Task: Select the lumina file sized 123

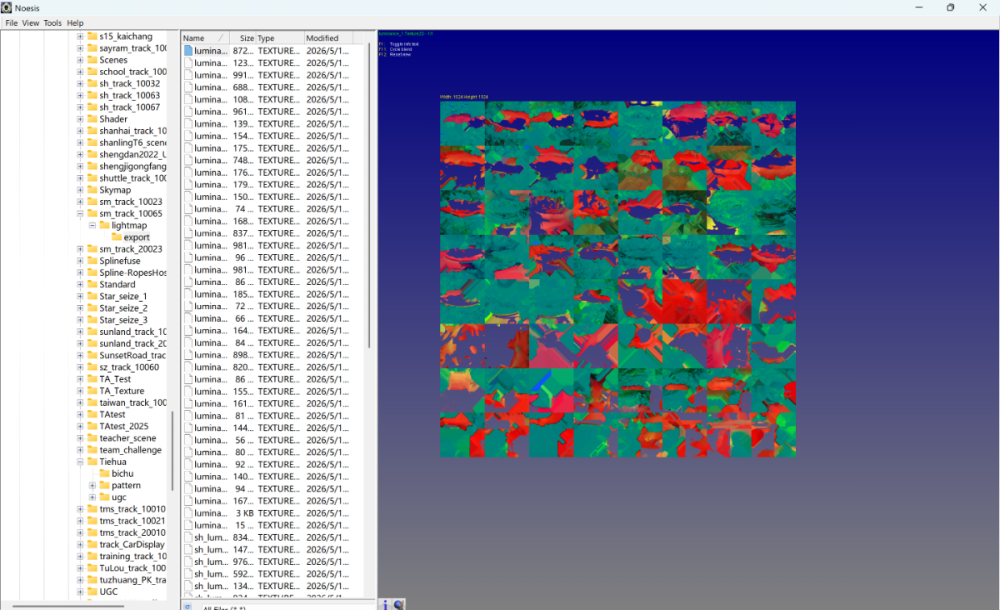Action: [x=274, y=63]
